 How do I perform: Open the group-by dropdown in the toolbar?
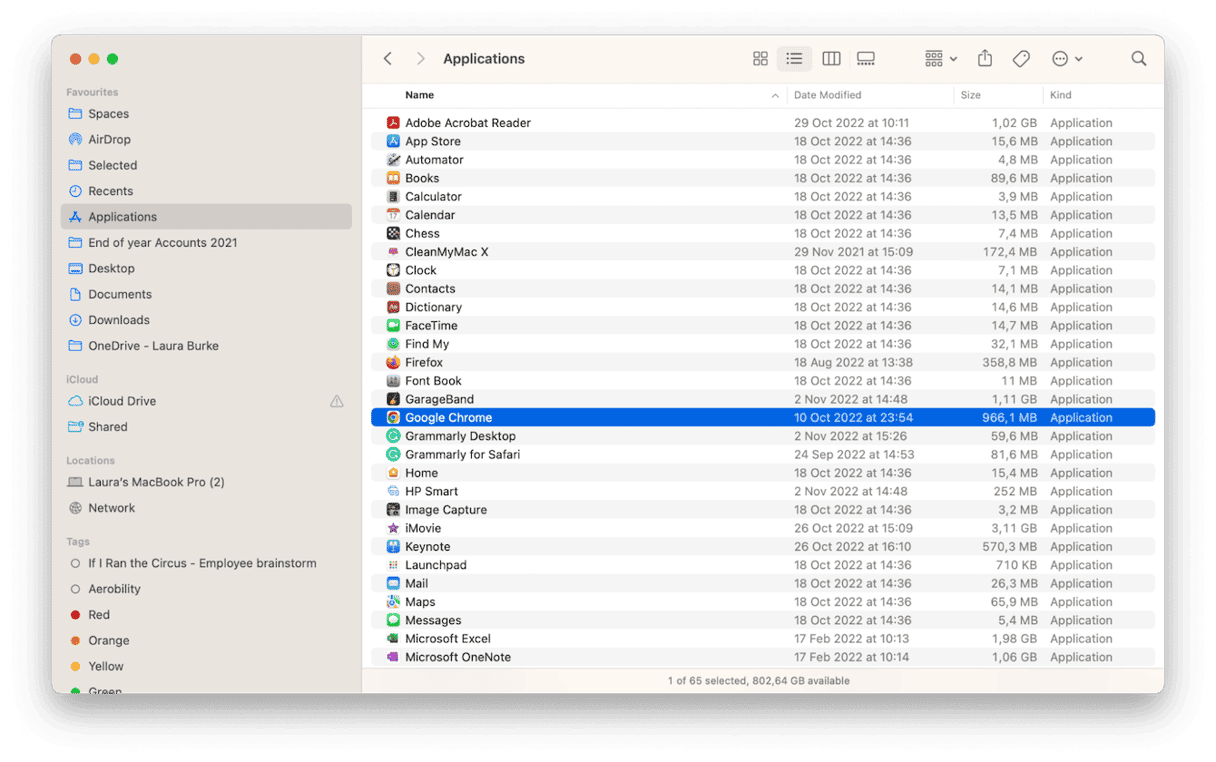pos(938,58)
